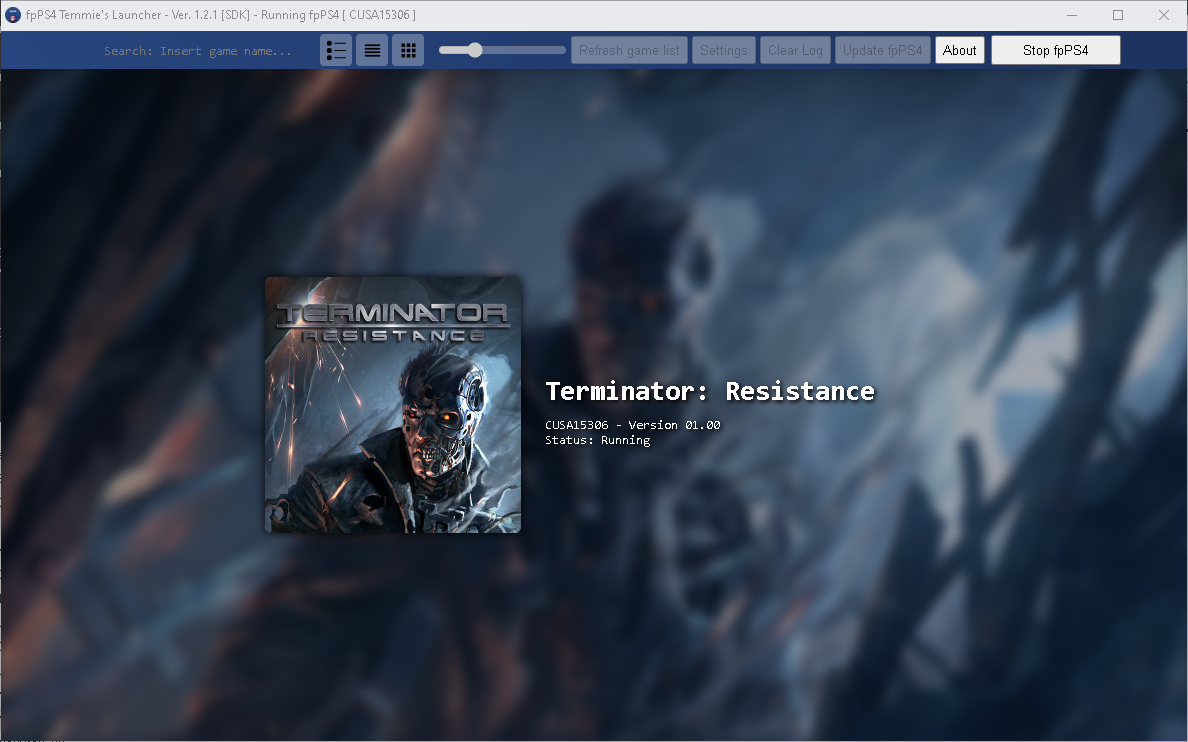This screenshot has width=1188, height=742.
Task: Toggle grid display mode on
Action: coord(408,49)
